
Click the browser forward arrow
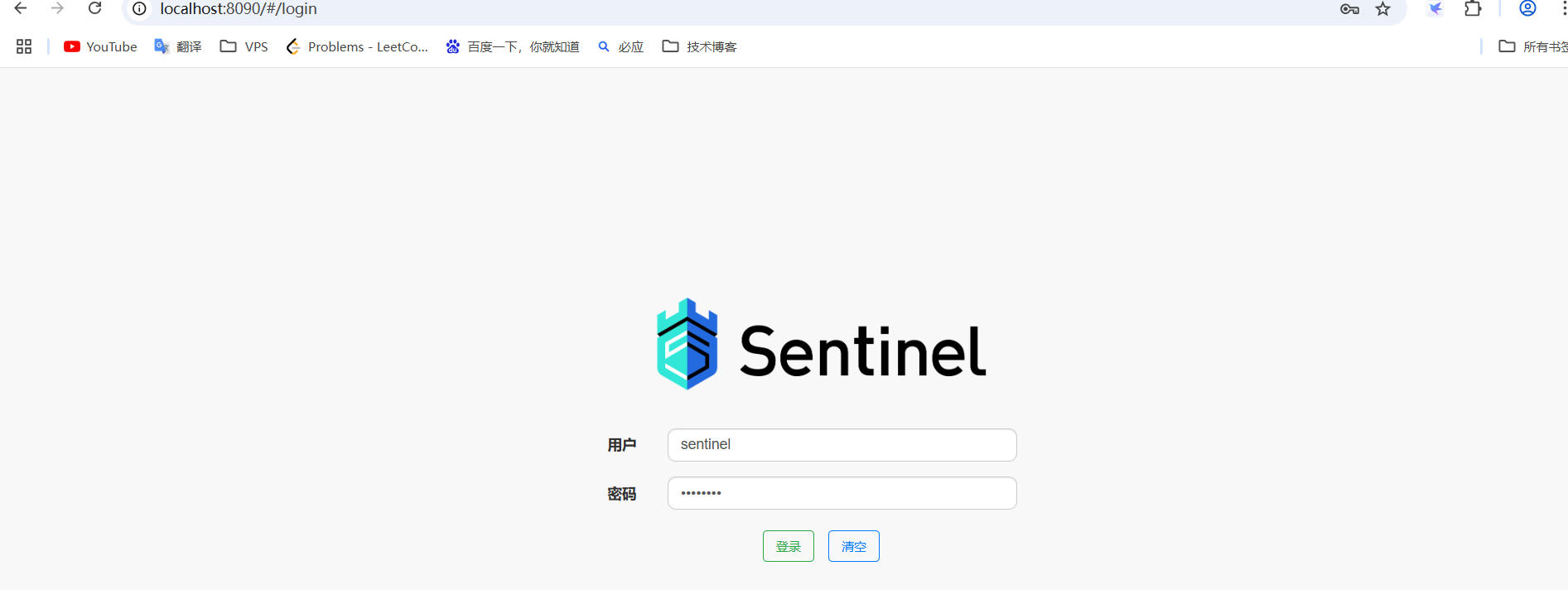point(57,8)
